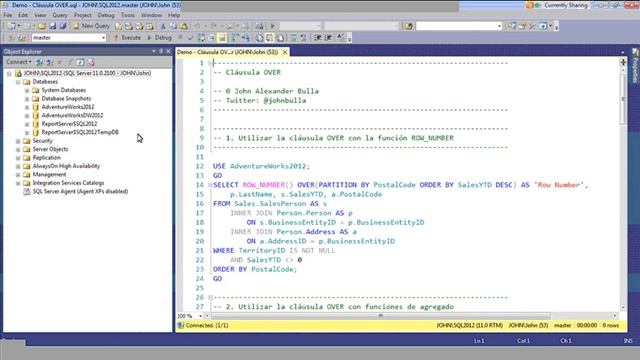Image resolution: width=640 pixels, height=360 pixels.
Task: Click the Execute button
Action: click(x=127, y=38)
